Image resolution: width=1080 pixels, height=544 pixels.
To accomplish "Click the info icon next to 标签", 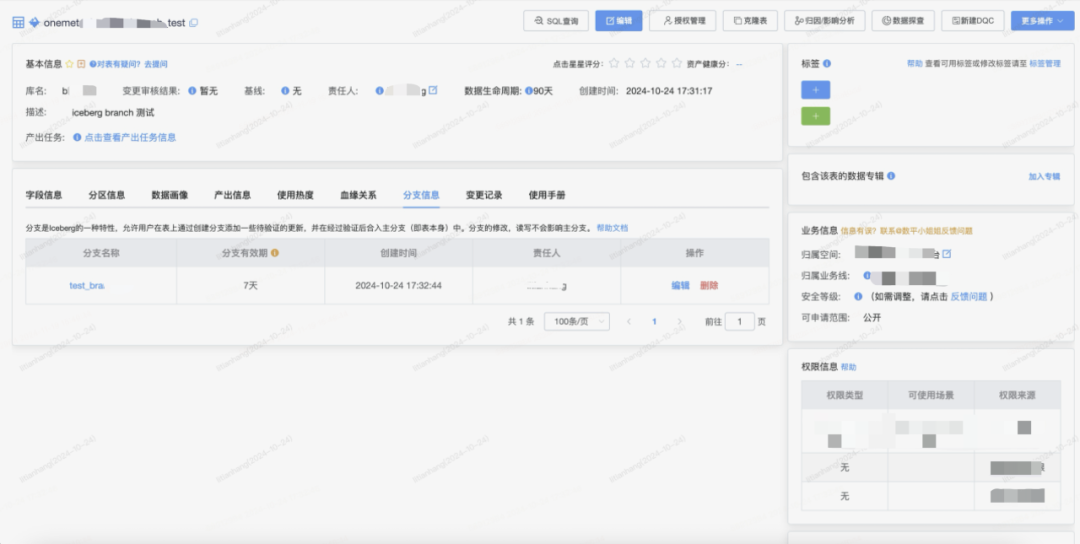I will [827, 63].
